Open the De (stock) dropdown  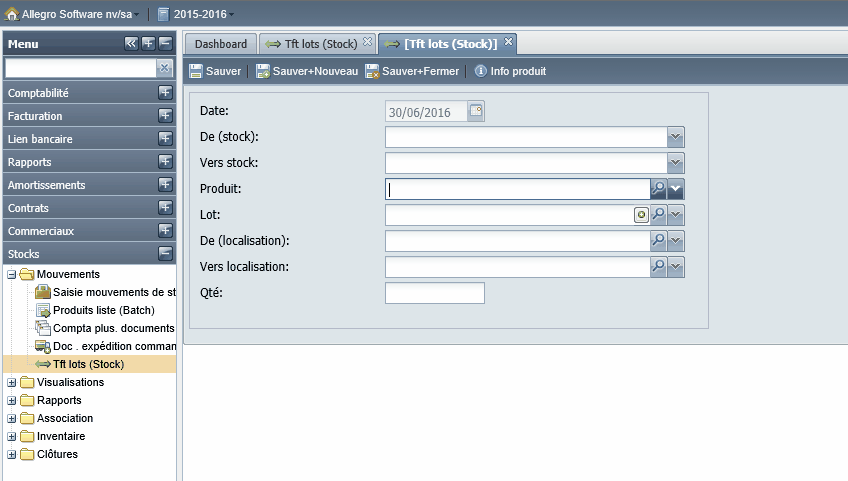point(675,137)
